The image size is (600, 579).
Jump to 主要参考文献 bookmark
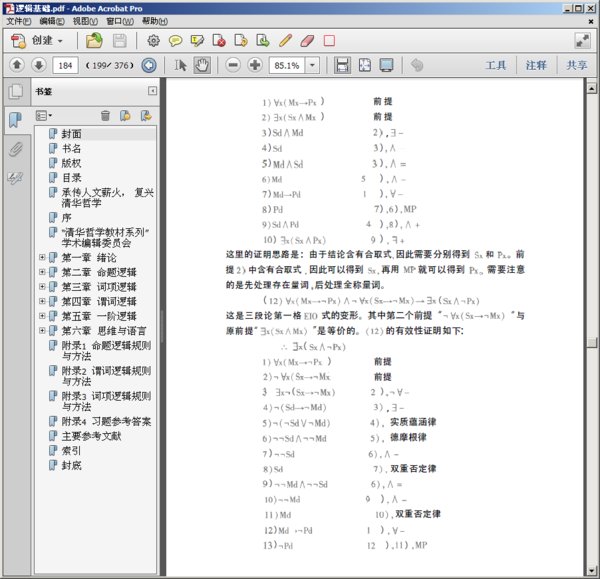(91, 436)
